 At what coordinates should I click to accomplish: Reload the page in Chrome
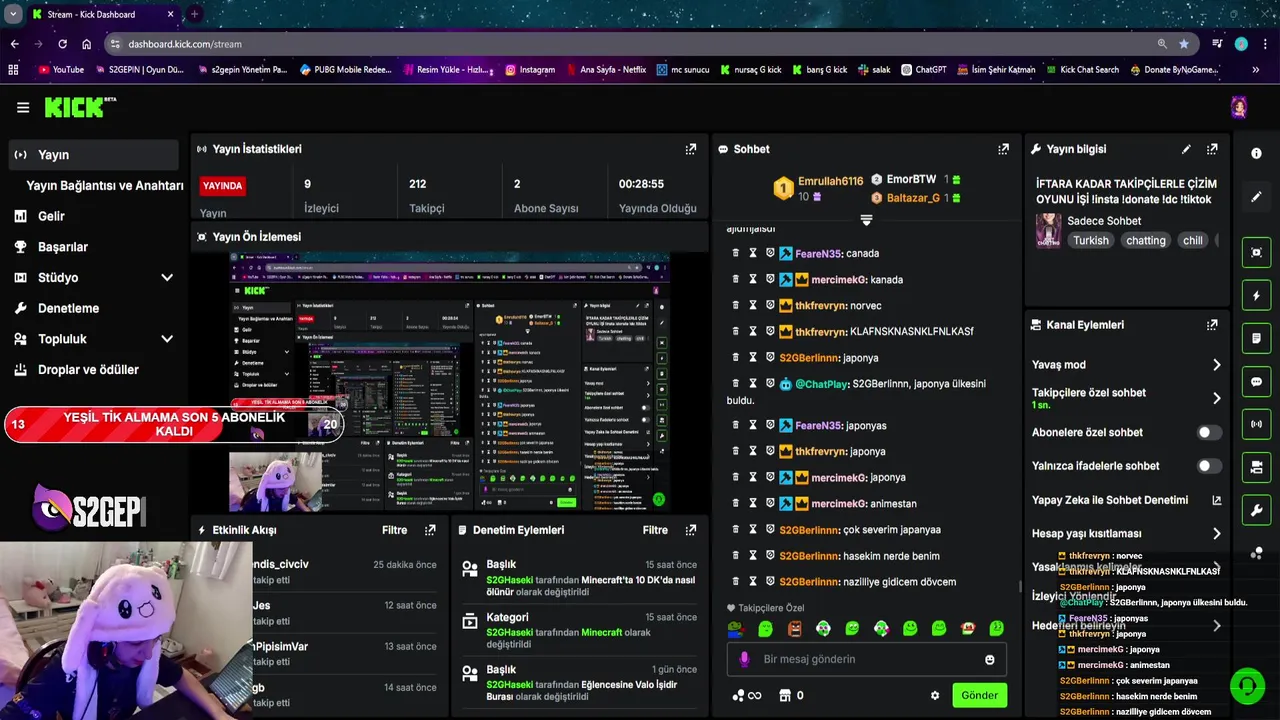[x=62, y=44]
